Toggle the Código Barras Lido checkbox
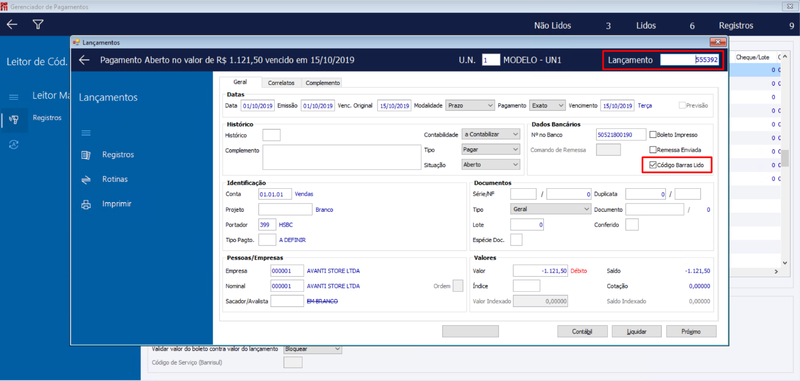This screenshot has height=381, width=800. (x=653, y=165)
